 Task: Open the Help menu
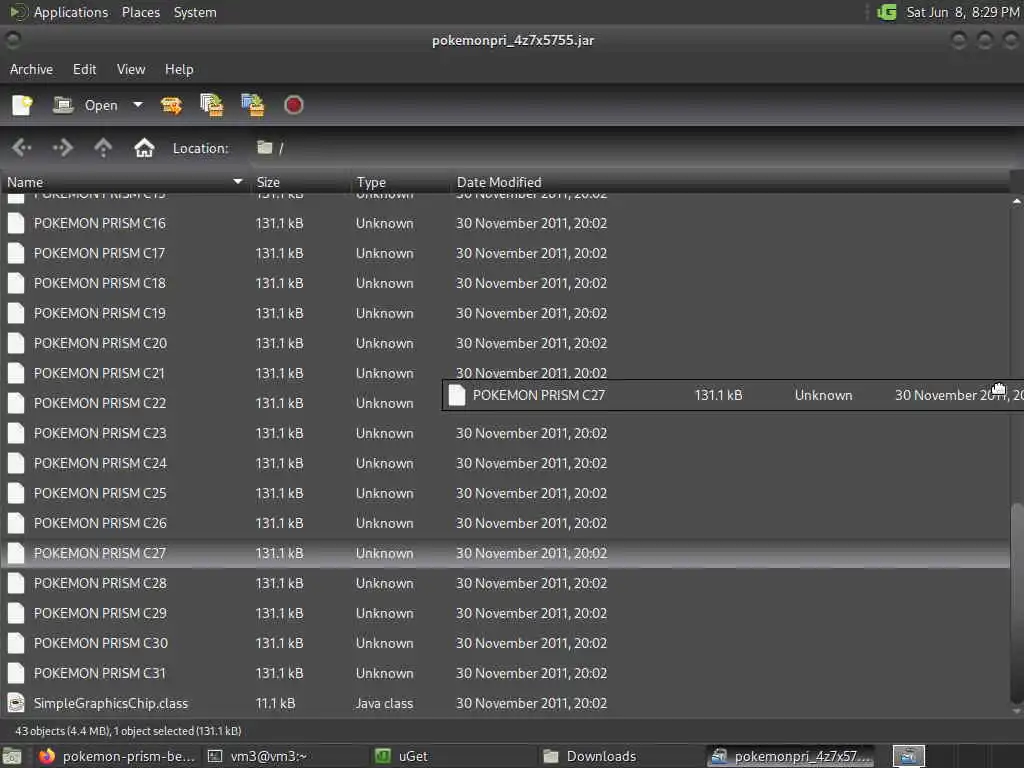(179, 69)
